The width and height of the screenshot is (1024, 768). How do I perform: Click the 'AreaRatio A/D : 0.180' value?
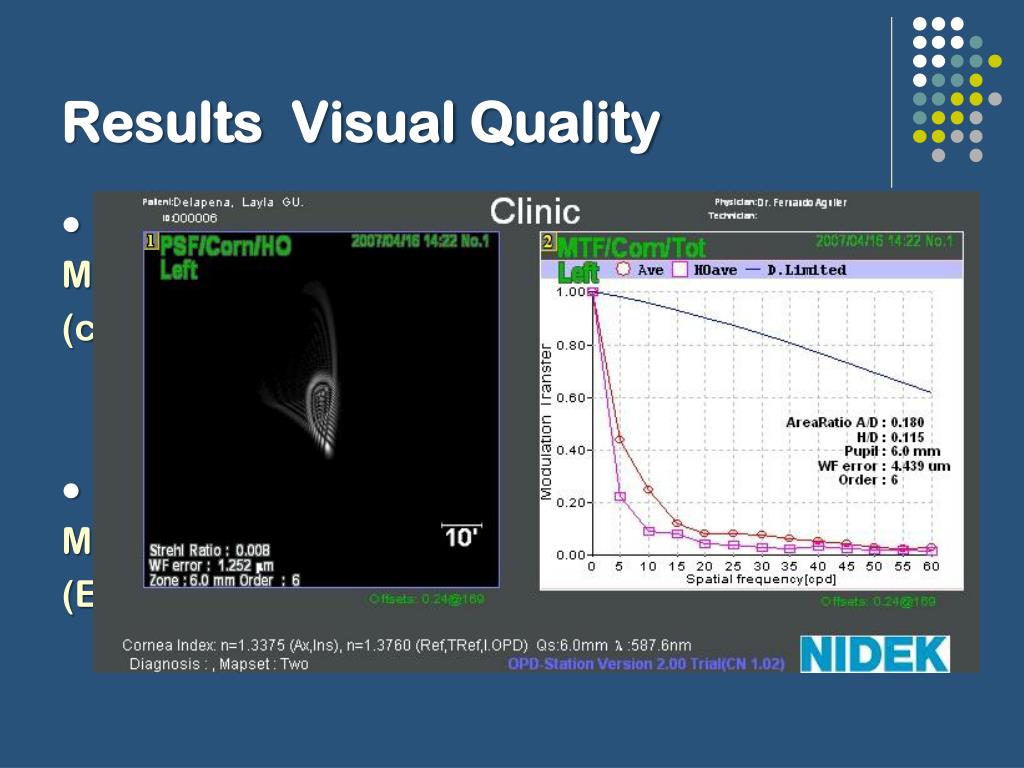[855, 422]
